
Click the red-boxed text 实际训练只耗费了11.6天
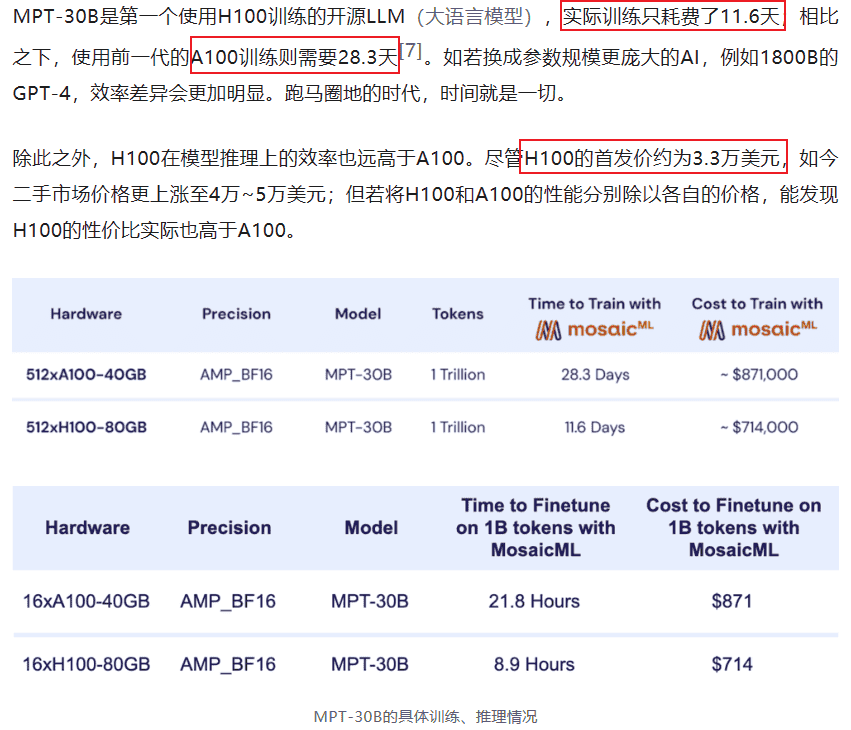673,17
